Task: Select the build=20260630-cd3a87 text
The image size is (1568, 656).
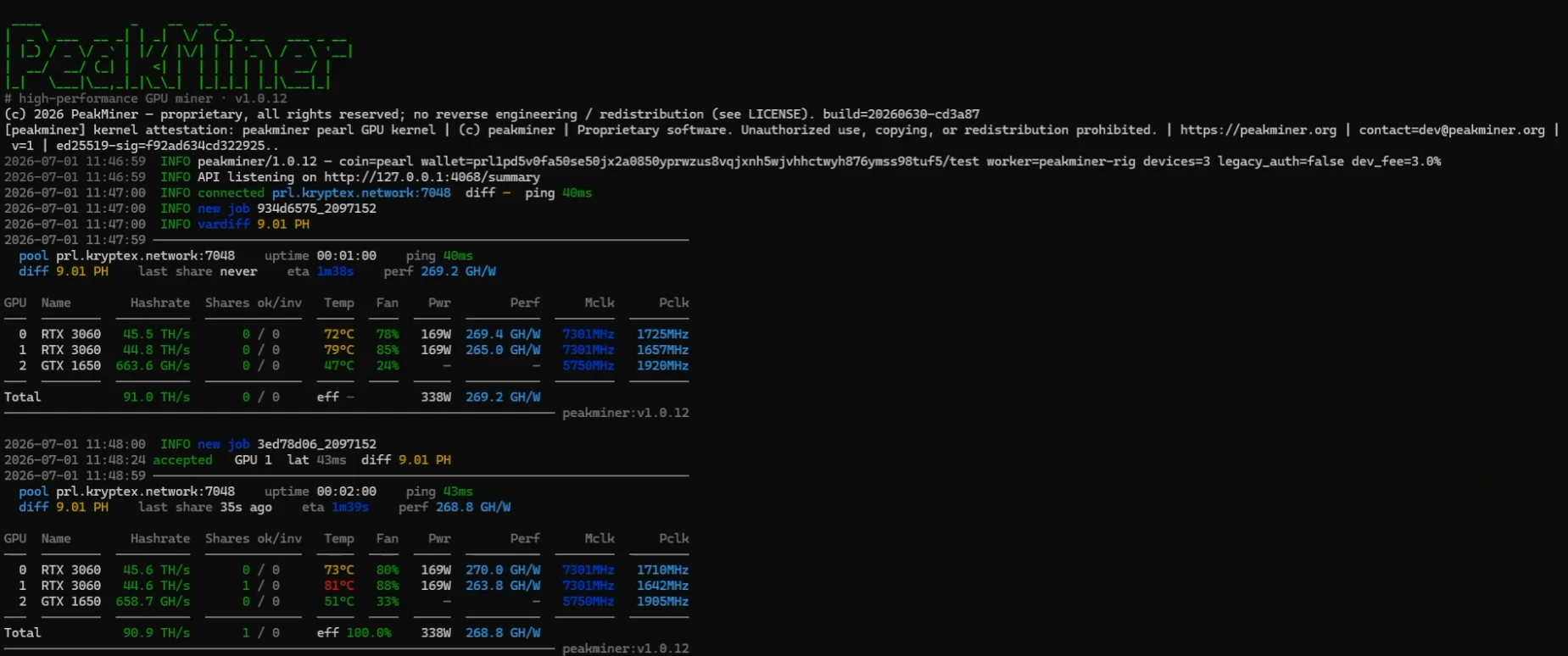Action: tap(901, 114)
